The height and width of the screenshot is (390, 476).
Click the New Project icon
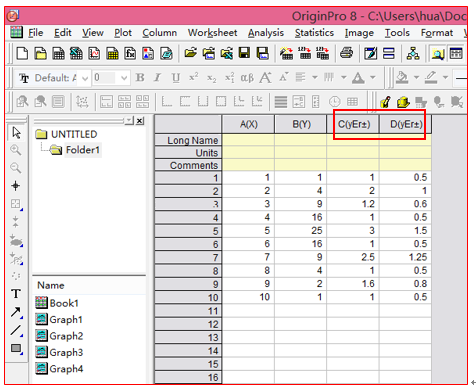click(22, 53)
